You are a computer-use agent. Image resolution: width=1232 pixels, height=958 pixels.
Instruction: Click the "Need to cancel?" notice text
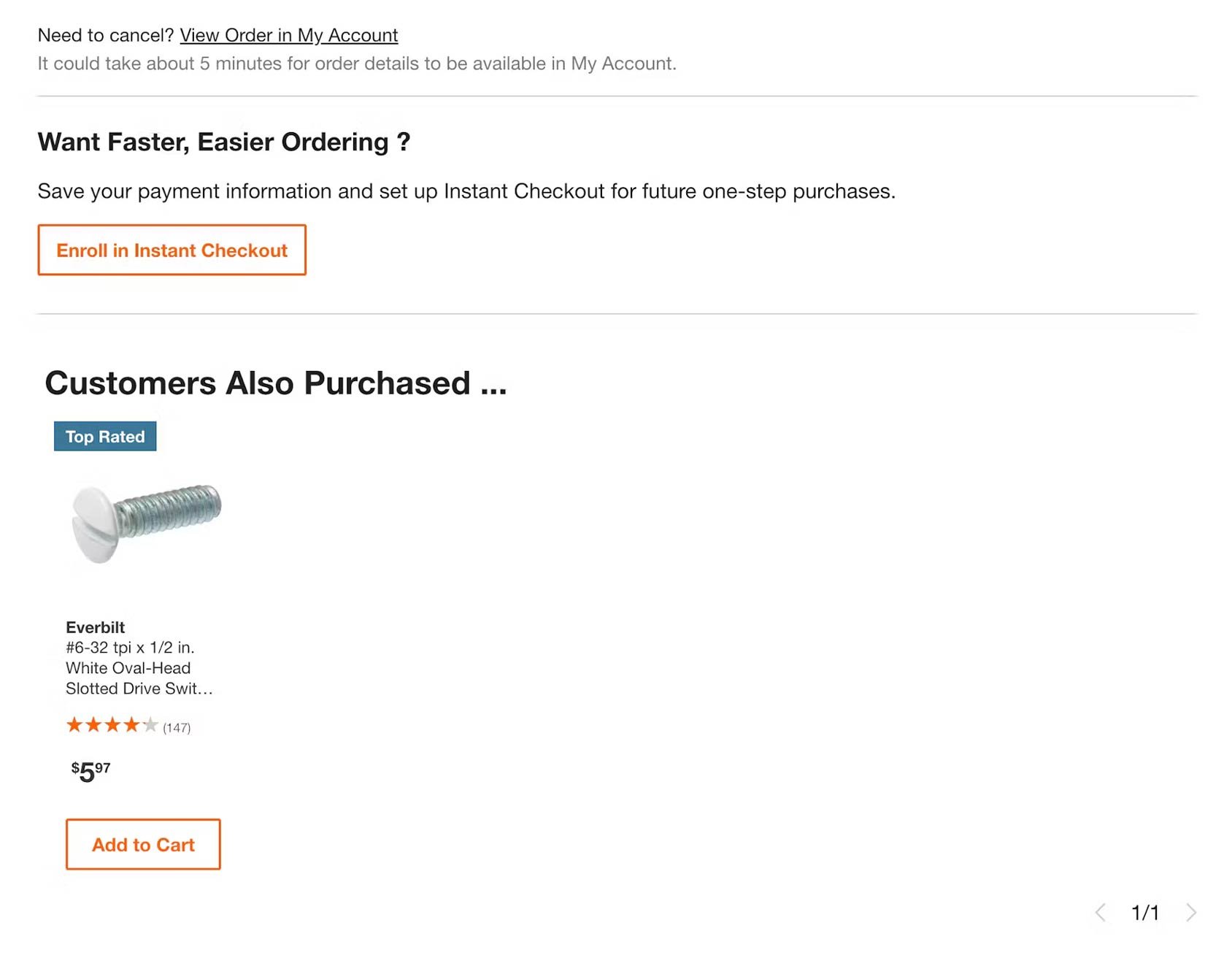pyautogui.click(x=106, y=34)
